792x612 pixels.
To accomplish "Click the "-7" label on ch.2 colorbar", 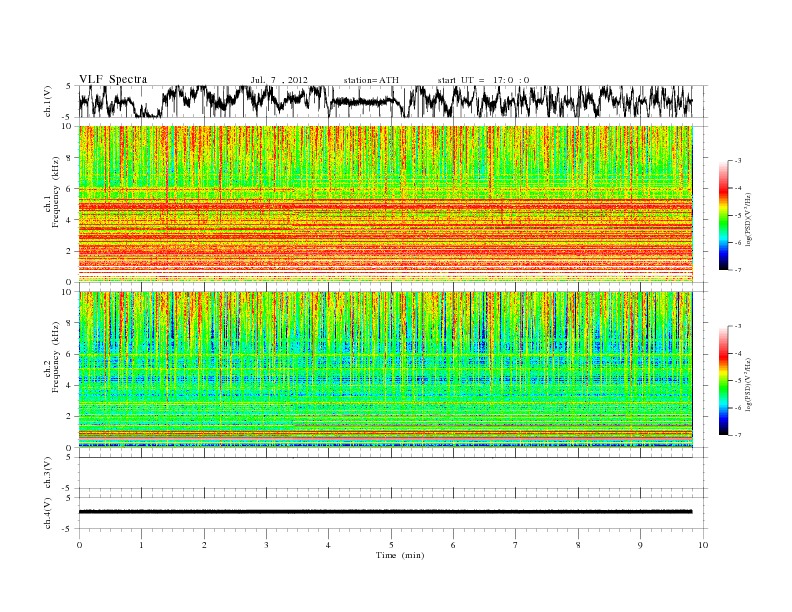I will pos(738,435).
